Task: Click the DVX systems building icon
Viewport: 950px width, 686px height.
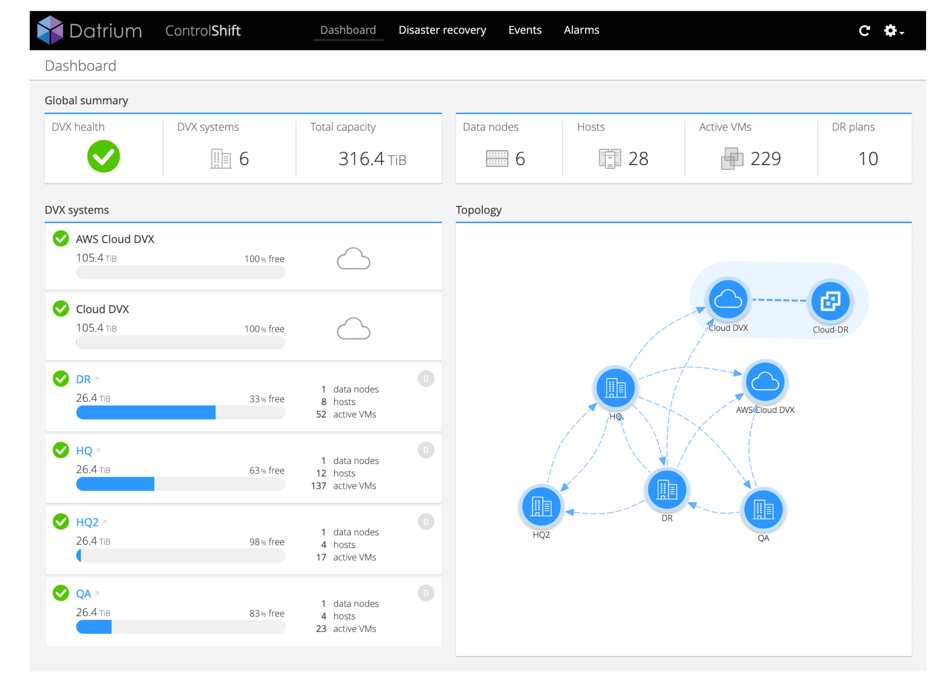Action: 221,159
